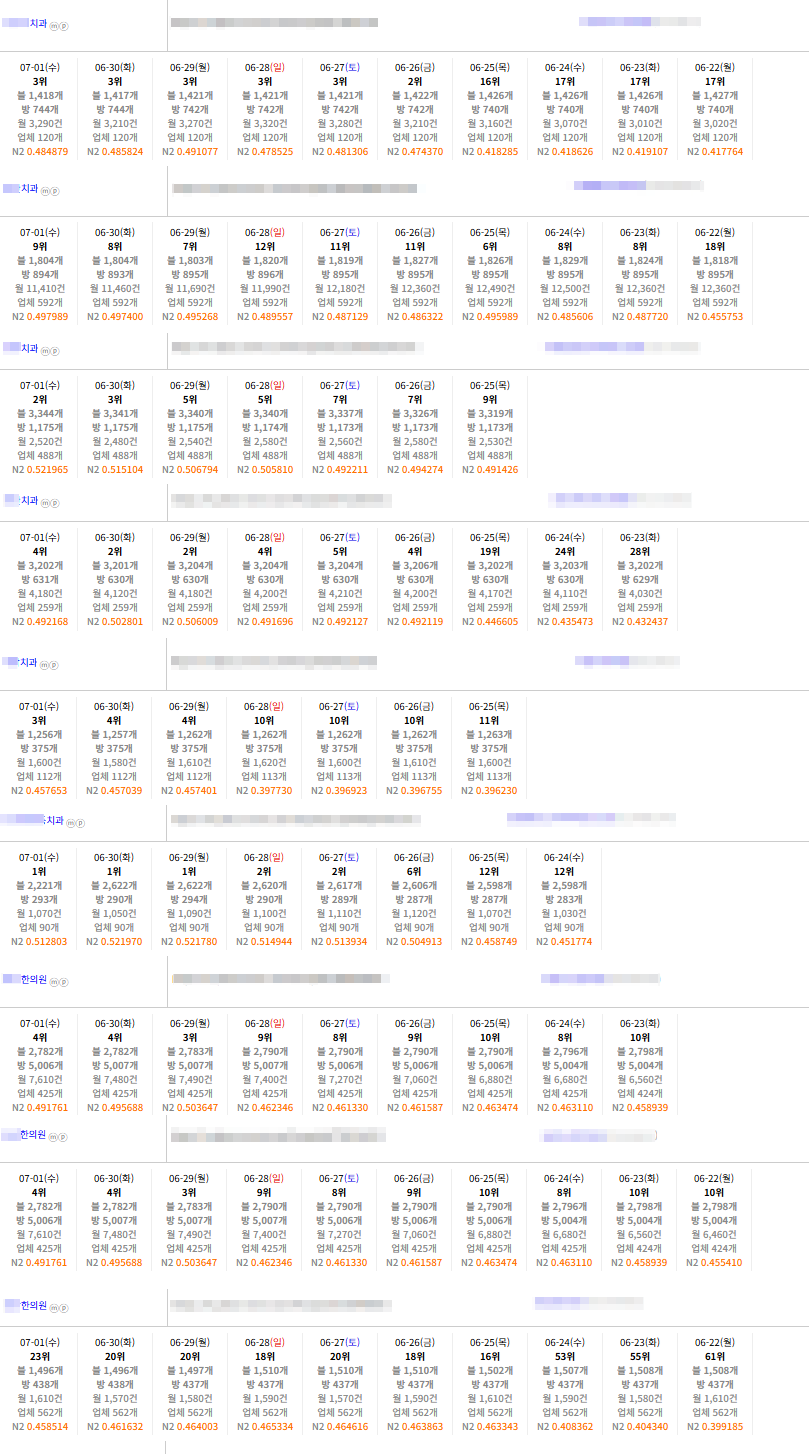Image resolution: width=809 pixels, height=1454 pixels.
Task: Click the N2 0.455410 value
Action: point(714,1263)
